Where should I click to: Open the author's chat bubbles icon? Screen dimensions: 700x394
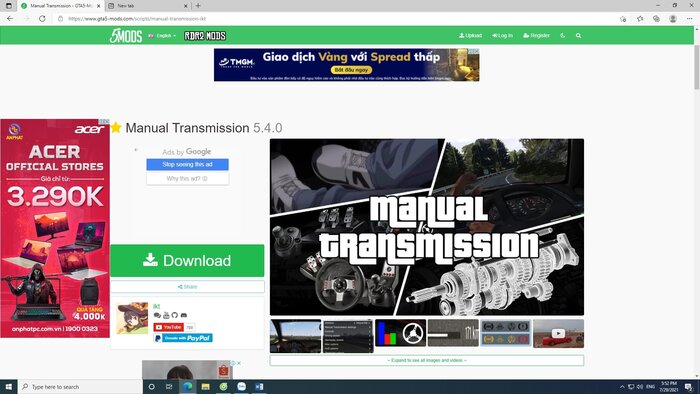[x=157, y=315]
